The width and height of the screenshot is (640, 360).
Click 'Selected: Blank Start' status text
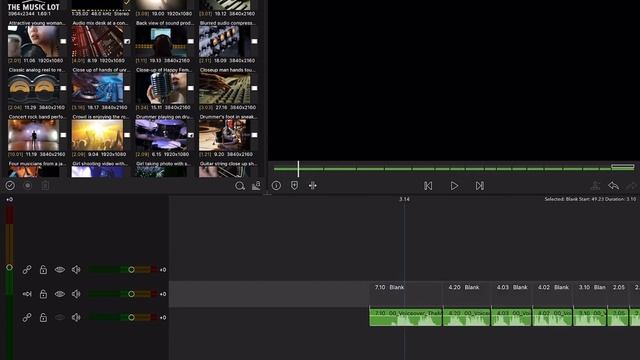590,199
